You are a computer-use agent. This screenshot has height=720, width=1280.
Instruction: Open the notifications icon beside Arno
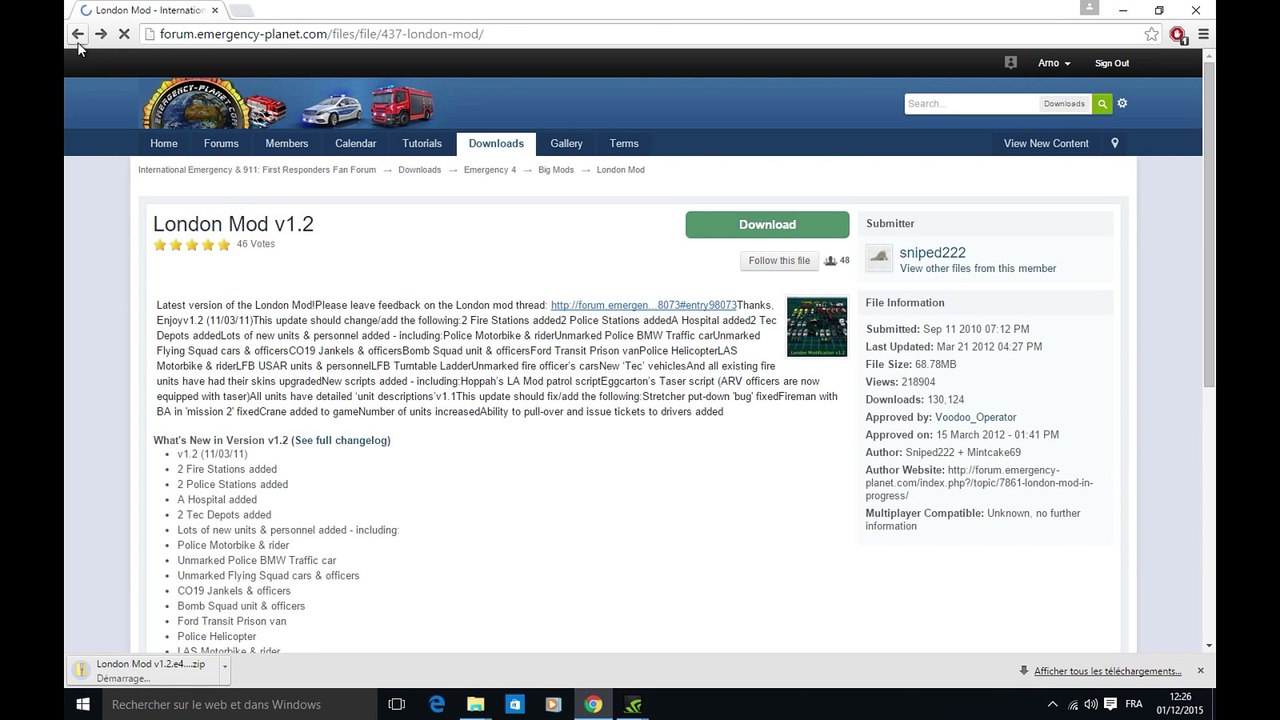click(1011, 63)
